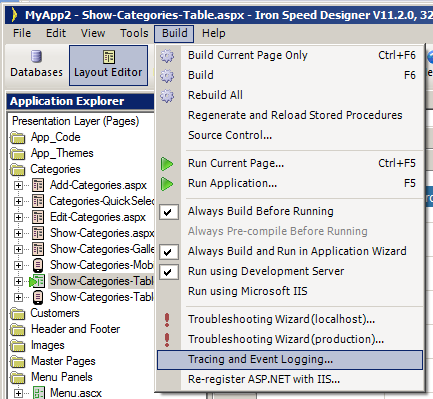Open Tracing and Event Logging...

click(290, 360)
